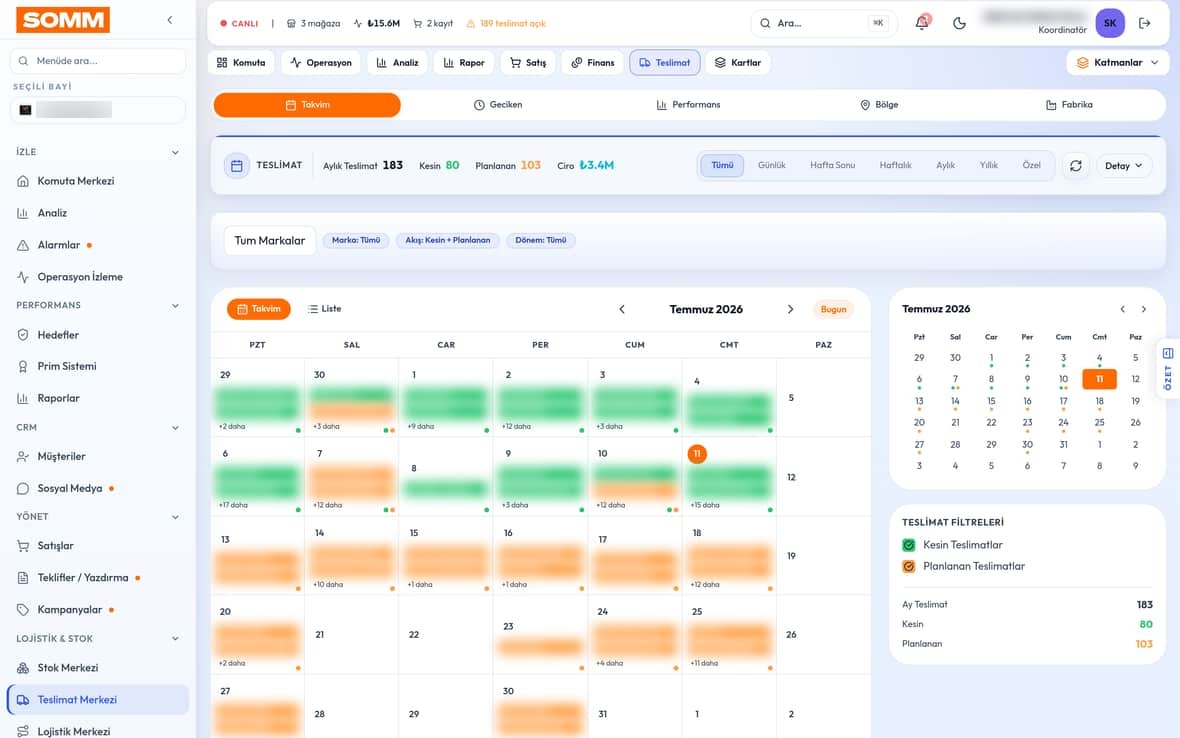Screen dimensions: 1180x738
Task: Click the Menüde ara search field
Action: tap(98, 61)
